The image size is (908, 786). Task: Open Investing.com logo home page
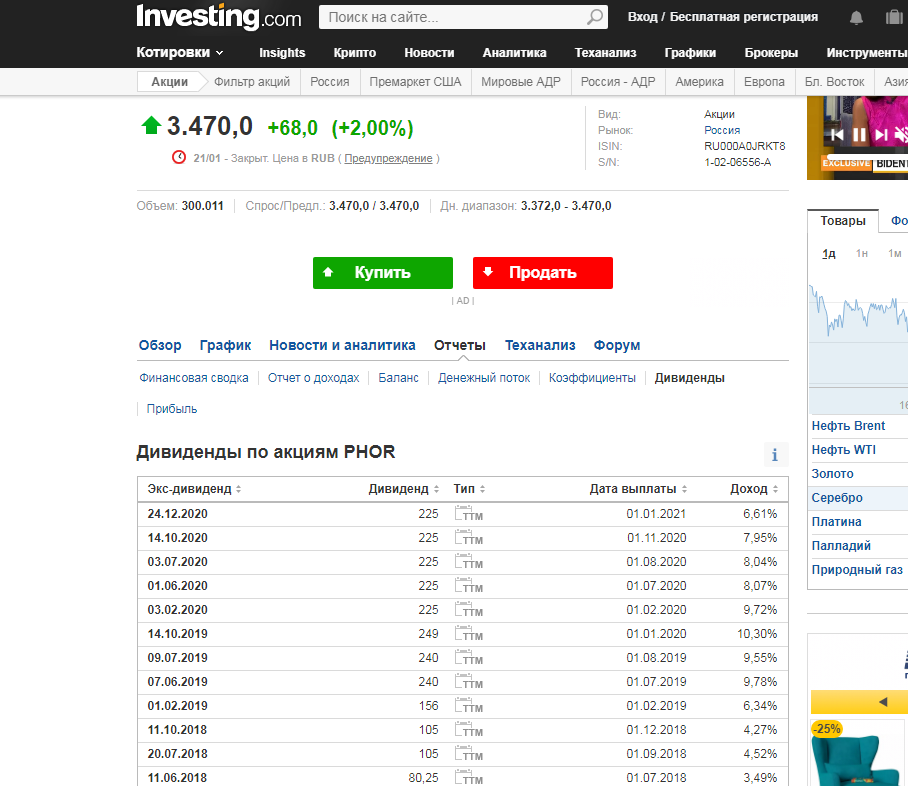tap(218, 17)
